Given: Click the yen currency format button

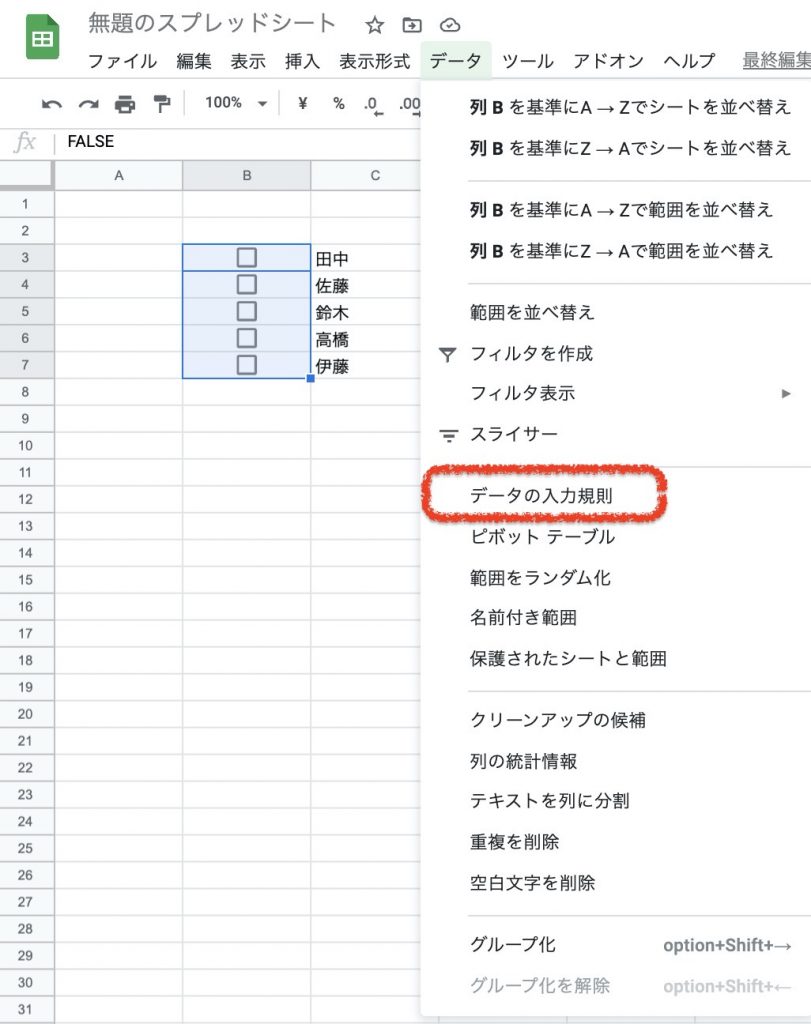Looking at the screenshot, I should (303, 104).
